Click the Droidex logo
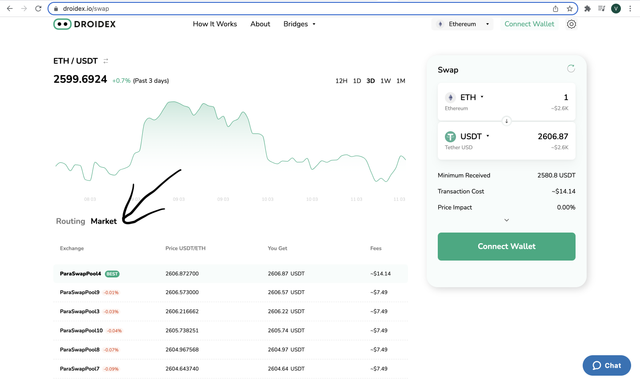Image resolution: width=640 pixels, height=382 pixels. click(x=84, y=24)
